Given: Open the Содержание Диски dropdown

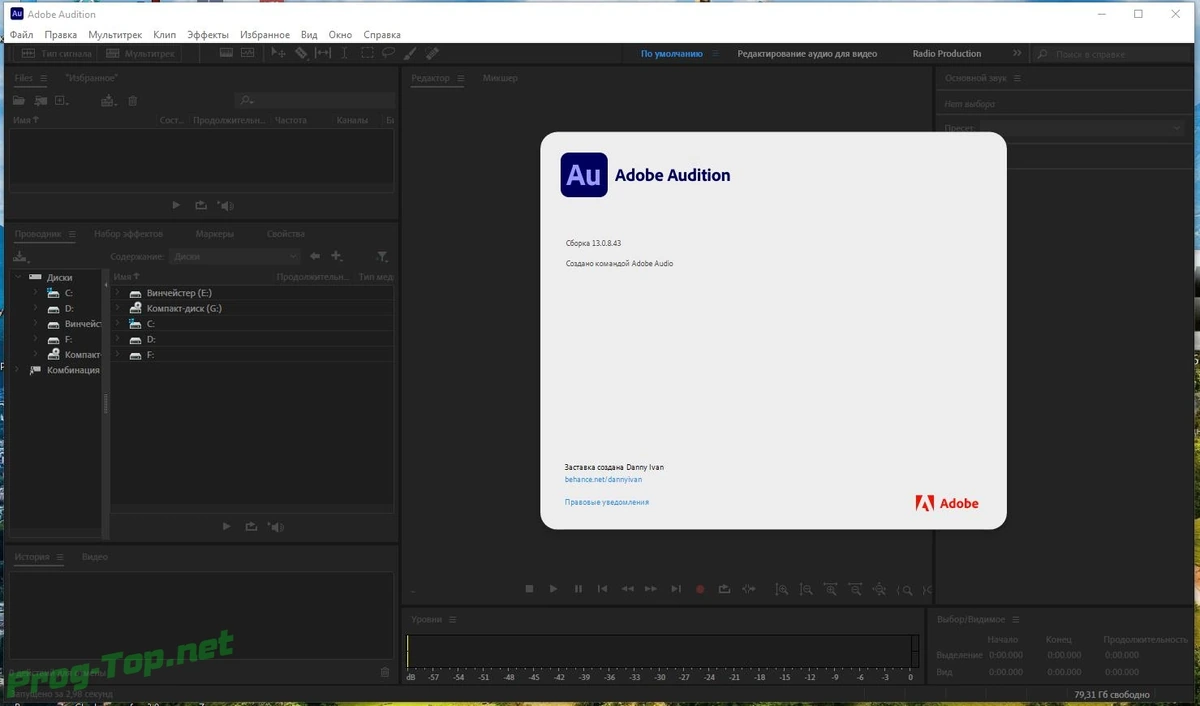Looking at the screenshot, I should [x=235, y=256].
